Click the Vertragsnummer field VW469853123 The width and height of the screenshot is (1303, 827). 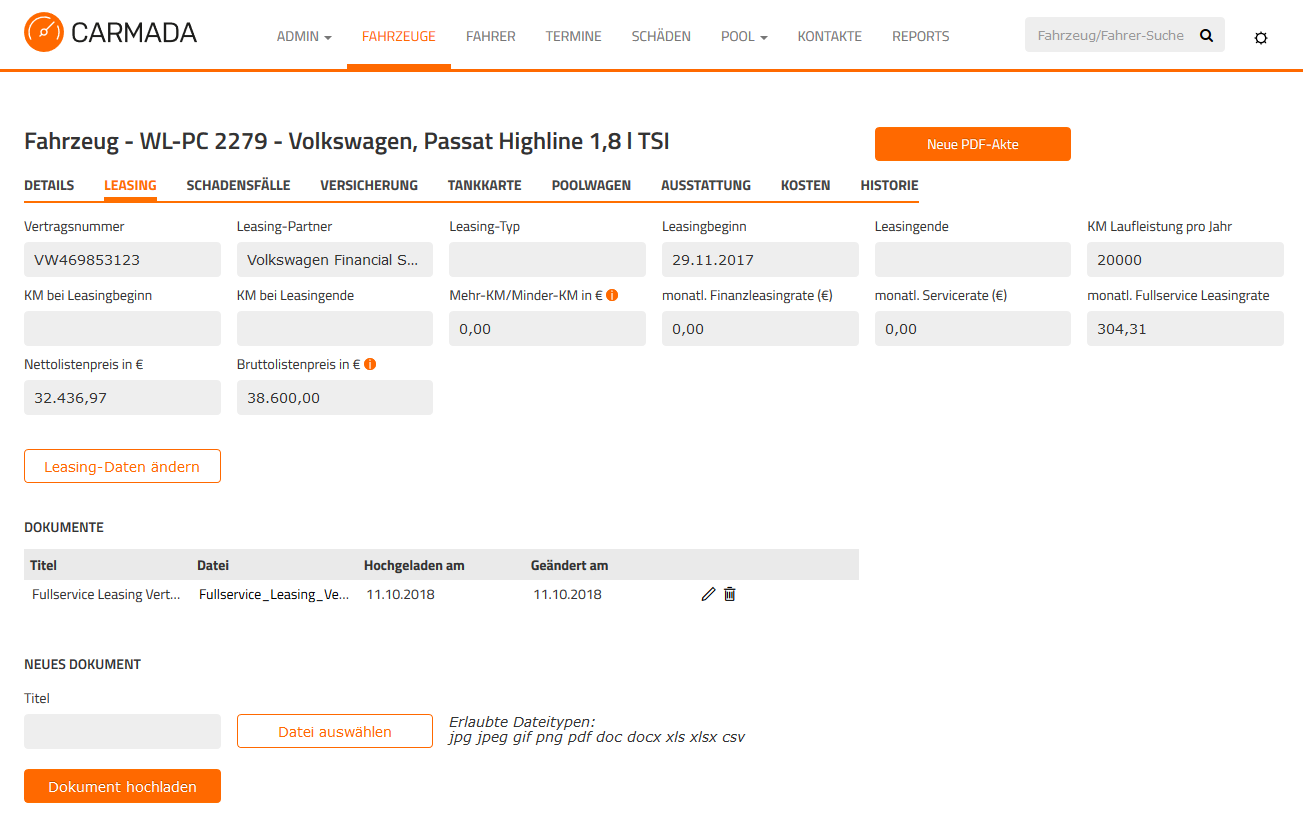pos(122,260)
